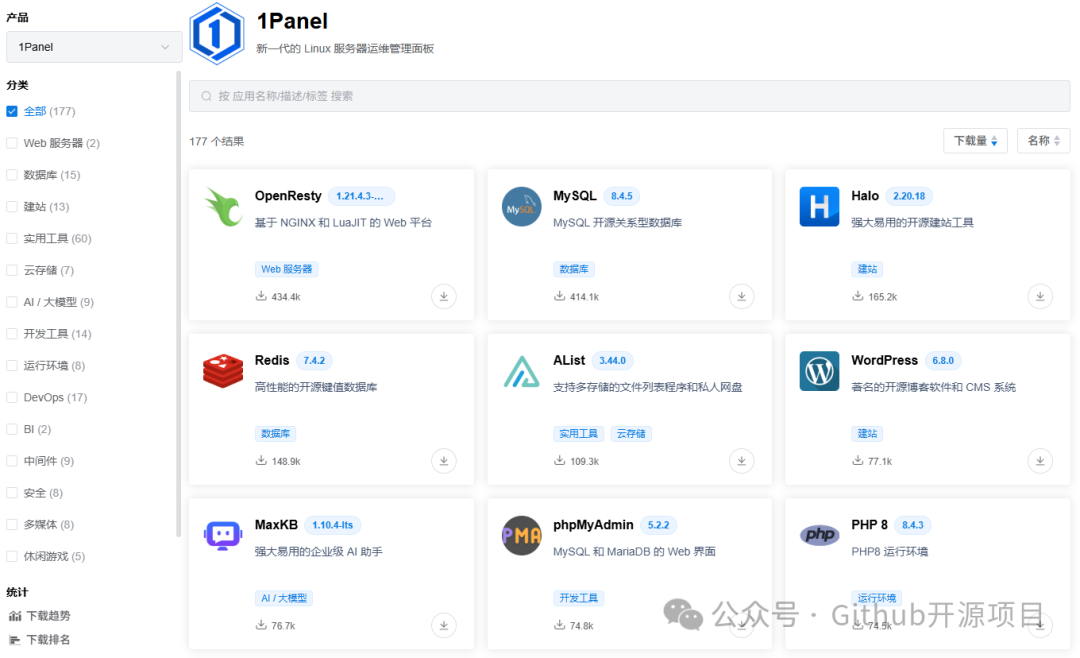Click the WordPress W logo icon
The image size is (1080, 658).
point(819,371)
